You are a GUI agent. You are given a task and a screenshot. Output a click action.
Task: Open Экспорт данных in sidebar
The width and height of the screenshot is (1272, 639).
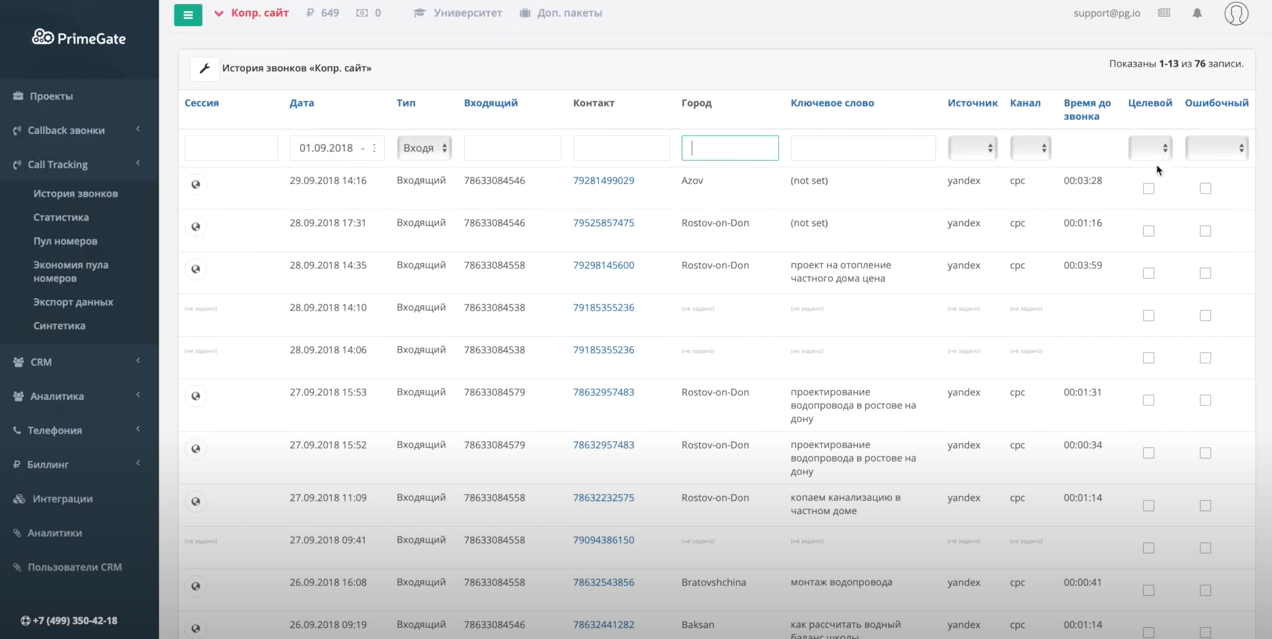[73, 302]
